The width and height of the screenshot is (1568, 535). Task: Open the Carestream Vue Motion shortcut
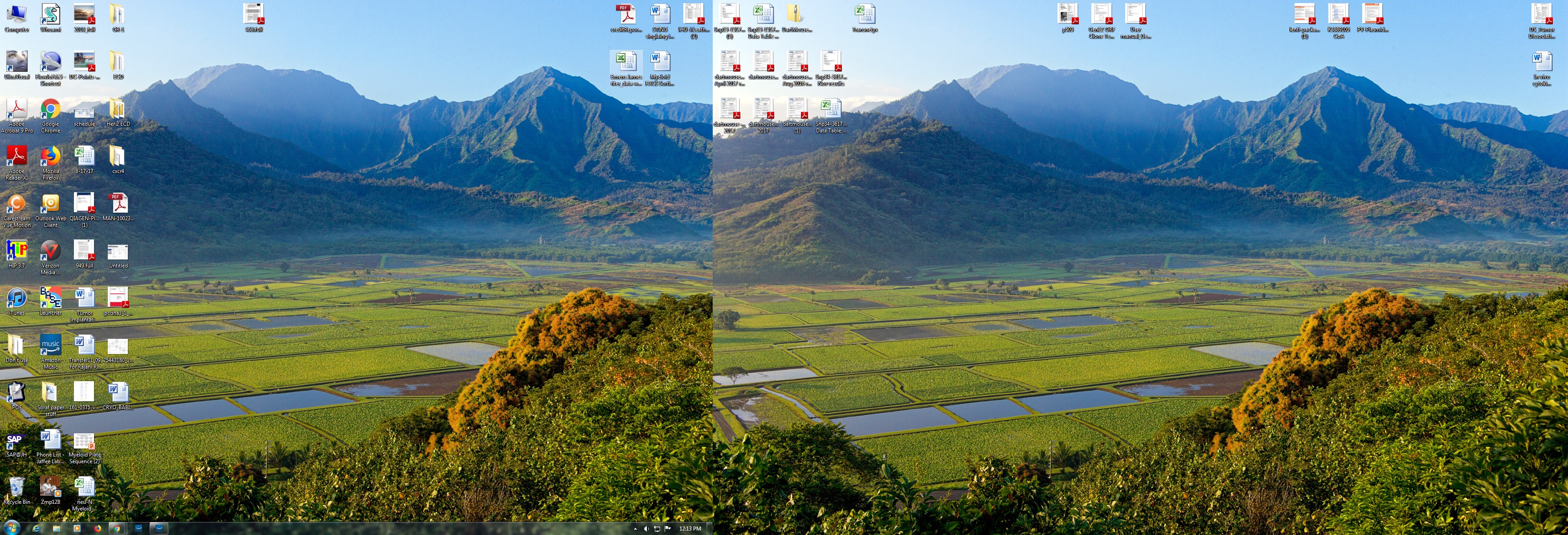point(16,204)
